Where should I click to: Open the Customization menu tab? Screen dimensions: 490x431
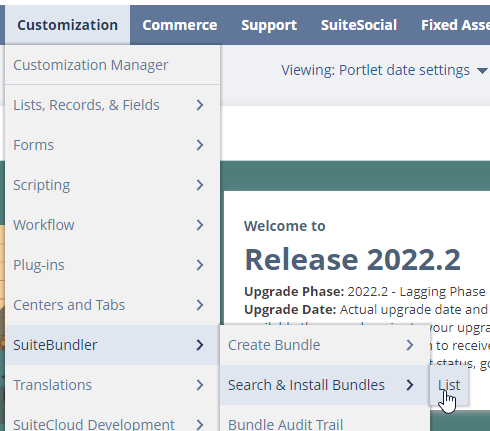click(67, 25)
